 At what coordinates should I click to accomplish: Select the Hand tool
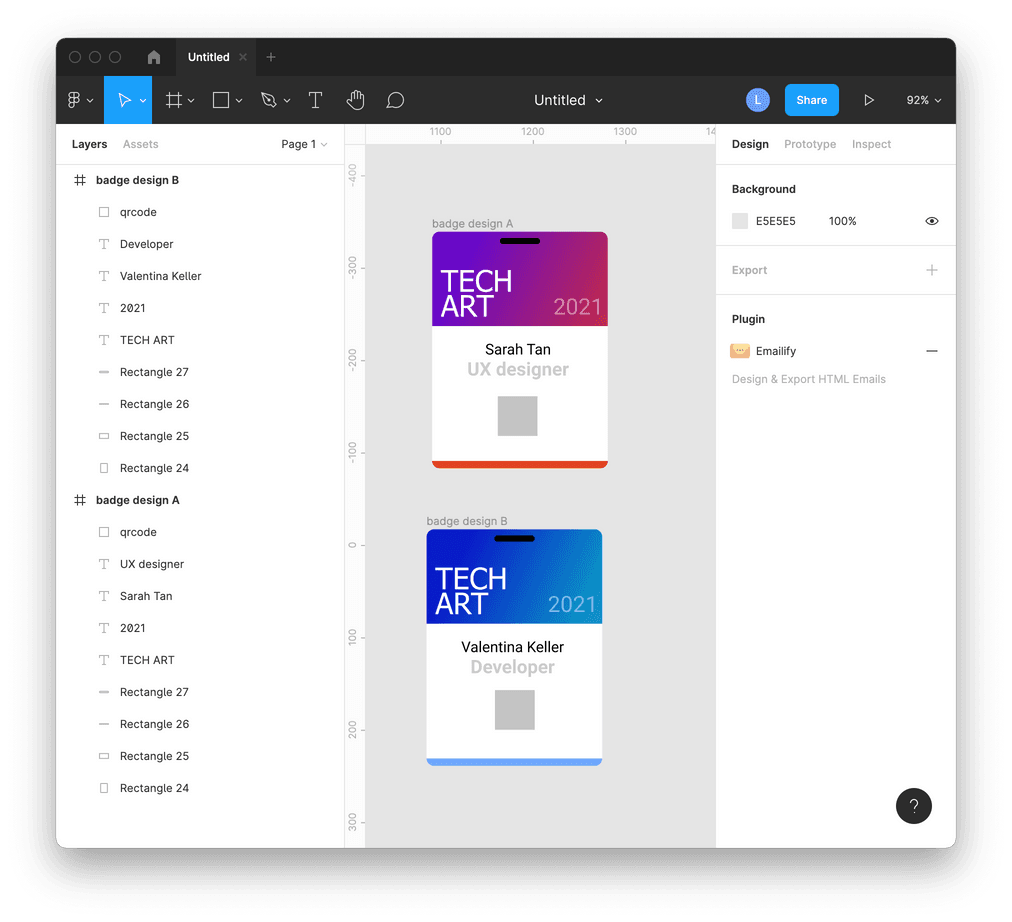(355, 100)
